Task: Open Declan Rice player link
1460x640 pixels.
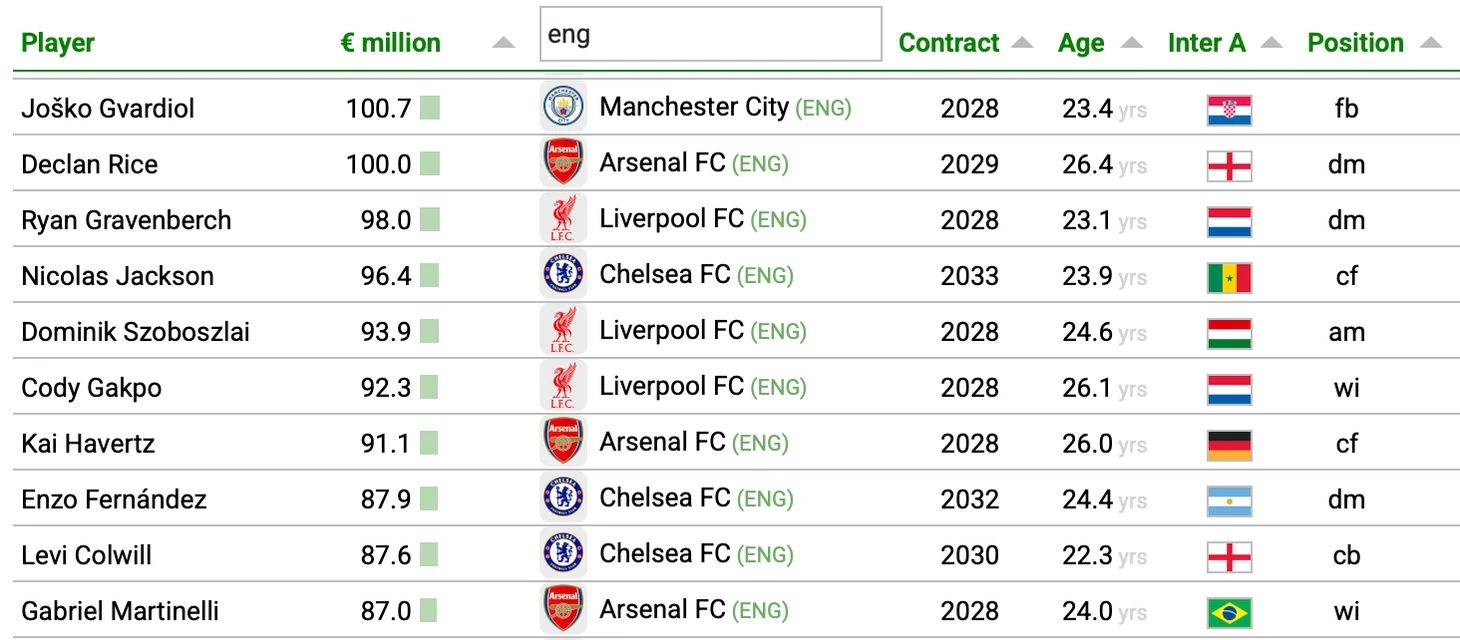Action: (90, 165)
